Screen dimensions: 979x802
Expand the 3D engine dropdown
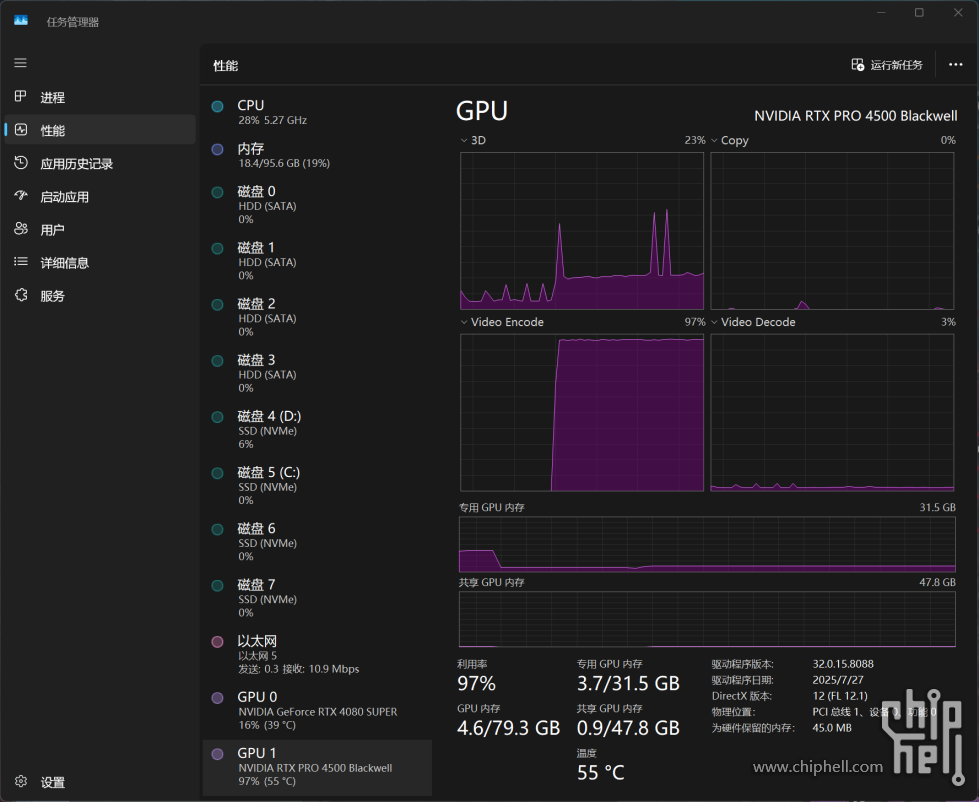(x=464, y=140)
